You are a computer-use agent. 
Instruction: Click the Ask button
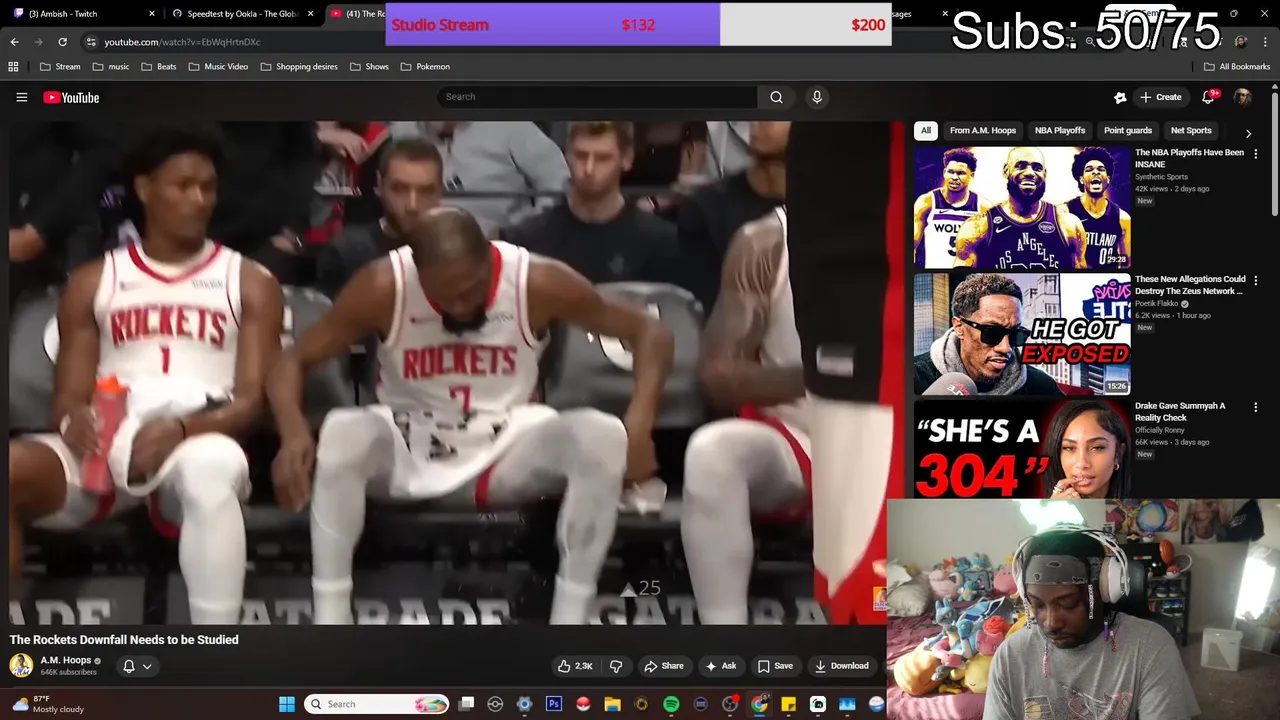(x=721, y=666)
